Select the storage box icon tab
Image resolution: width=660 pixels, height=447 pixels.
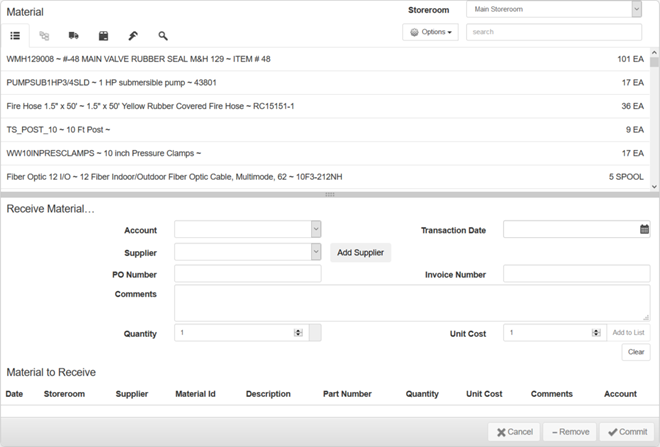click(103, 36)
